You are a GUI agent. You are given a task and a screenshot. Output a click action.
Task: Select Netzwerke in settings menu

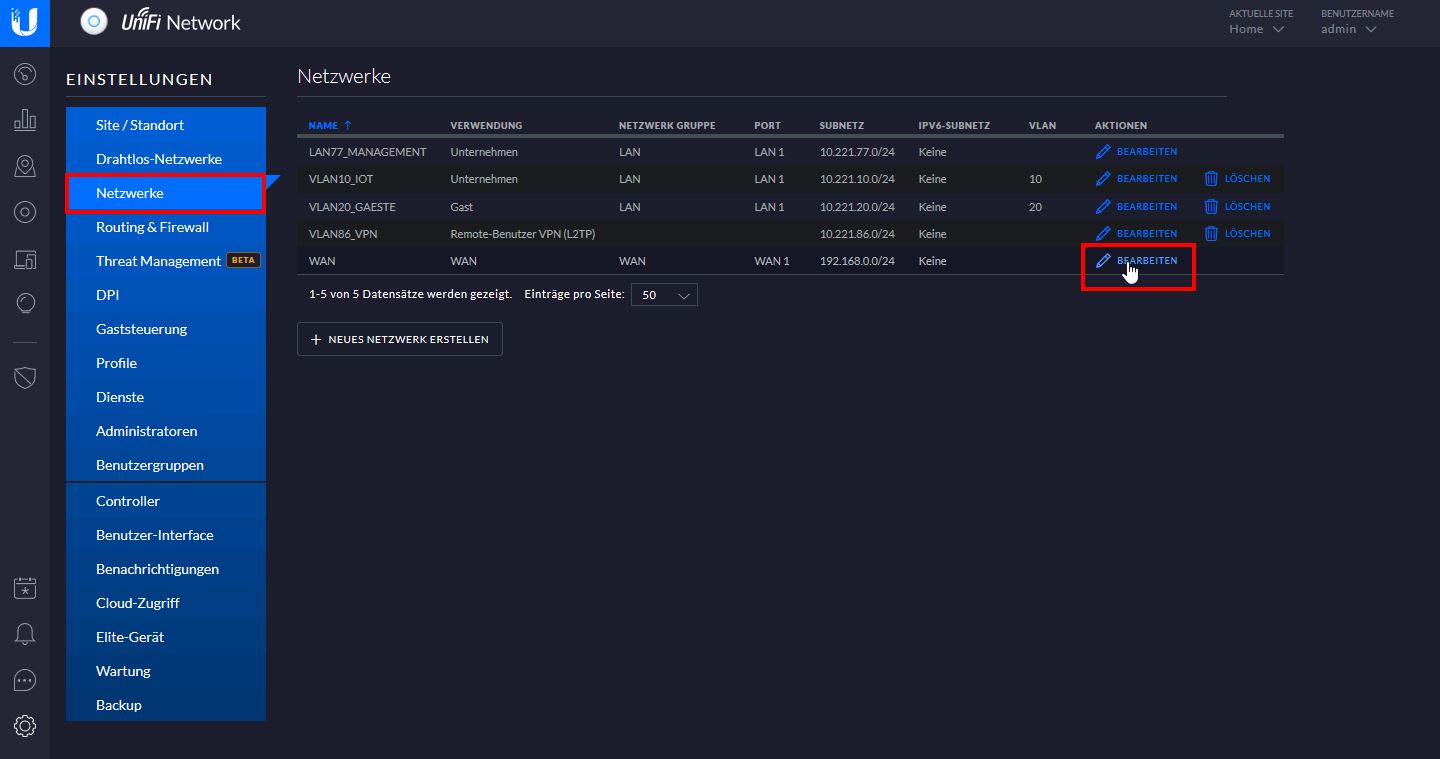[166, 193]
